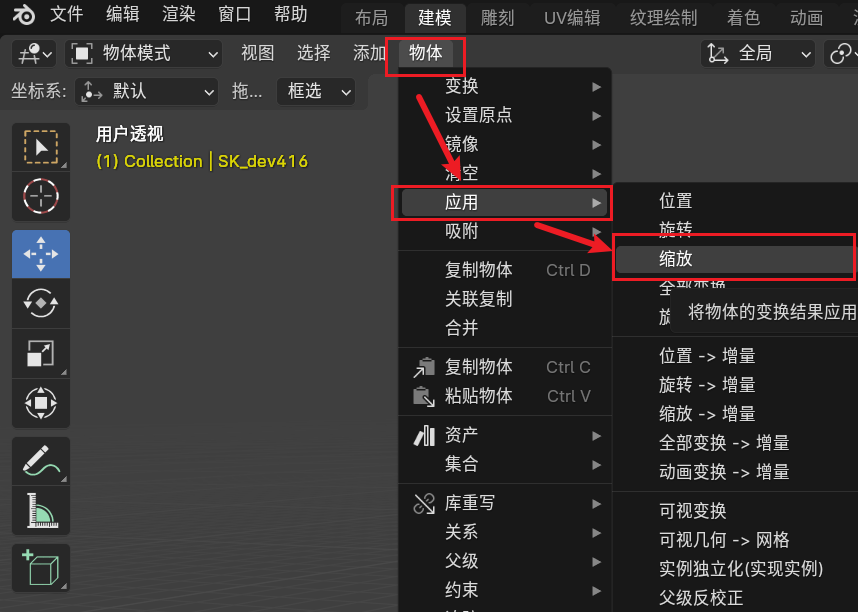This screenshot has height=612, width=858.
Task: Select the Transform tool icon
Action: click(x=41, y=402)
